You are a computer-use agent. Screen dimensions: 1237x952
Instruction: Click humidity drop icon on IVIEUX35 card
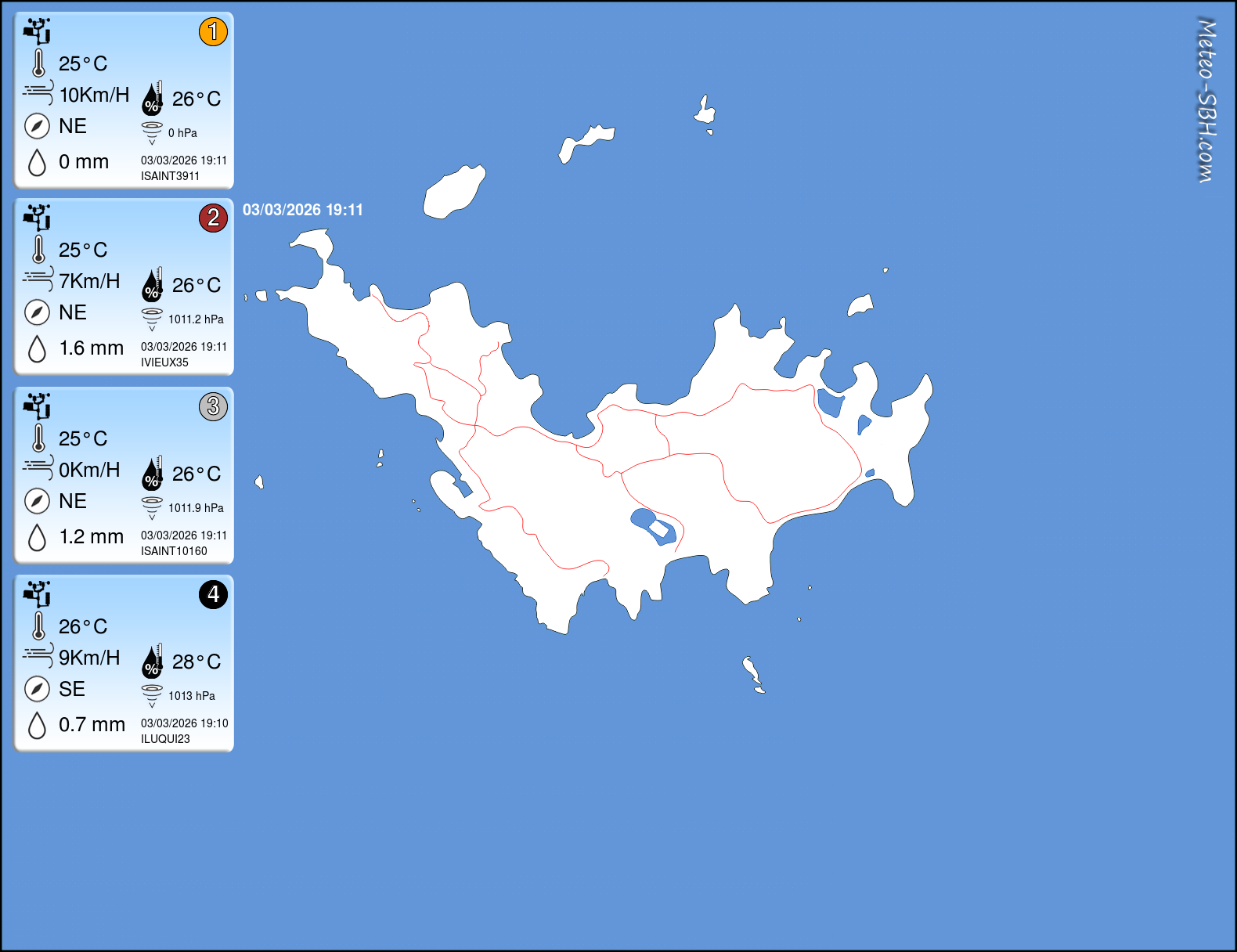[x=153, y=284]
